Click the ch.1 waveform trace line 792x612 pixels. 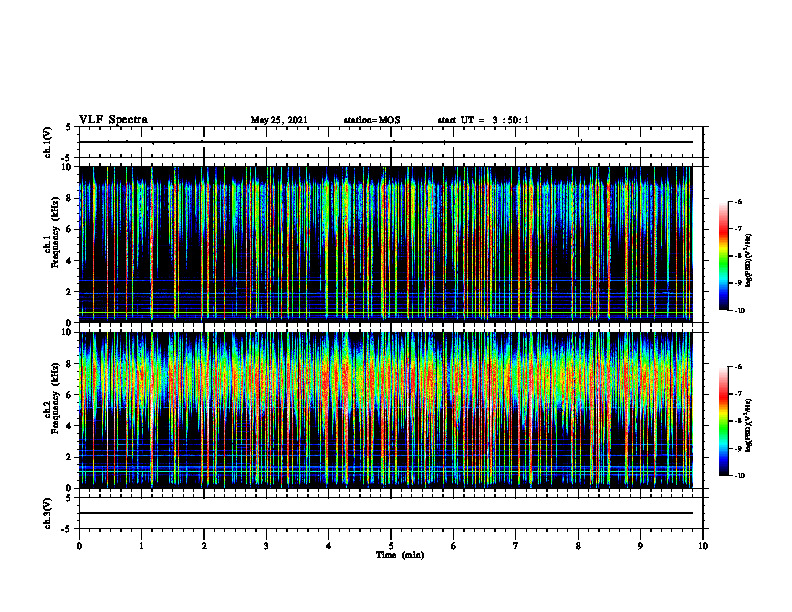(386, 142)
